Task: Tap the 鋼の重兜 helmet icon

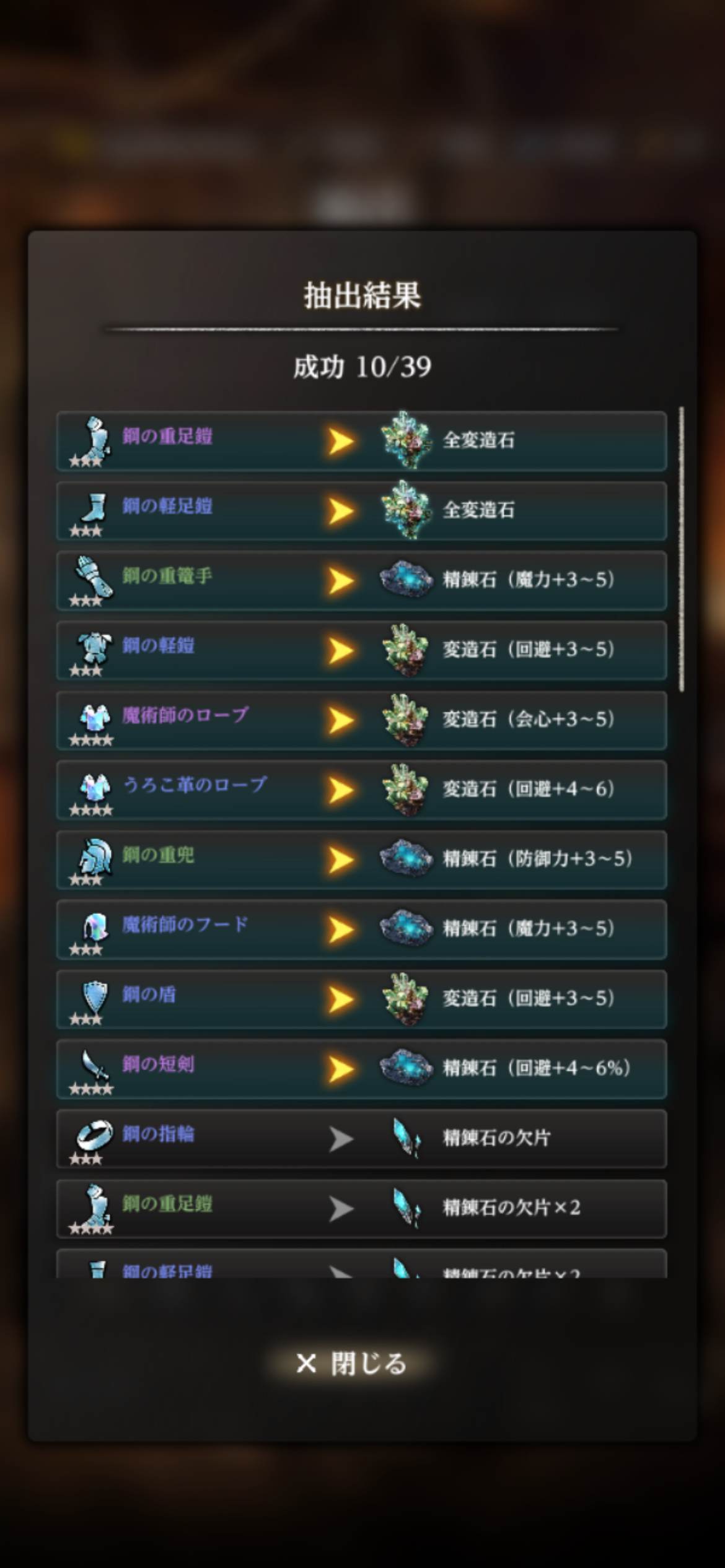Action: point(94,859)
